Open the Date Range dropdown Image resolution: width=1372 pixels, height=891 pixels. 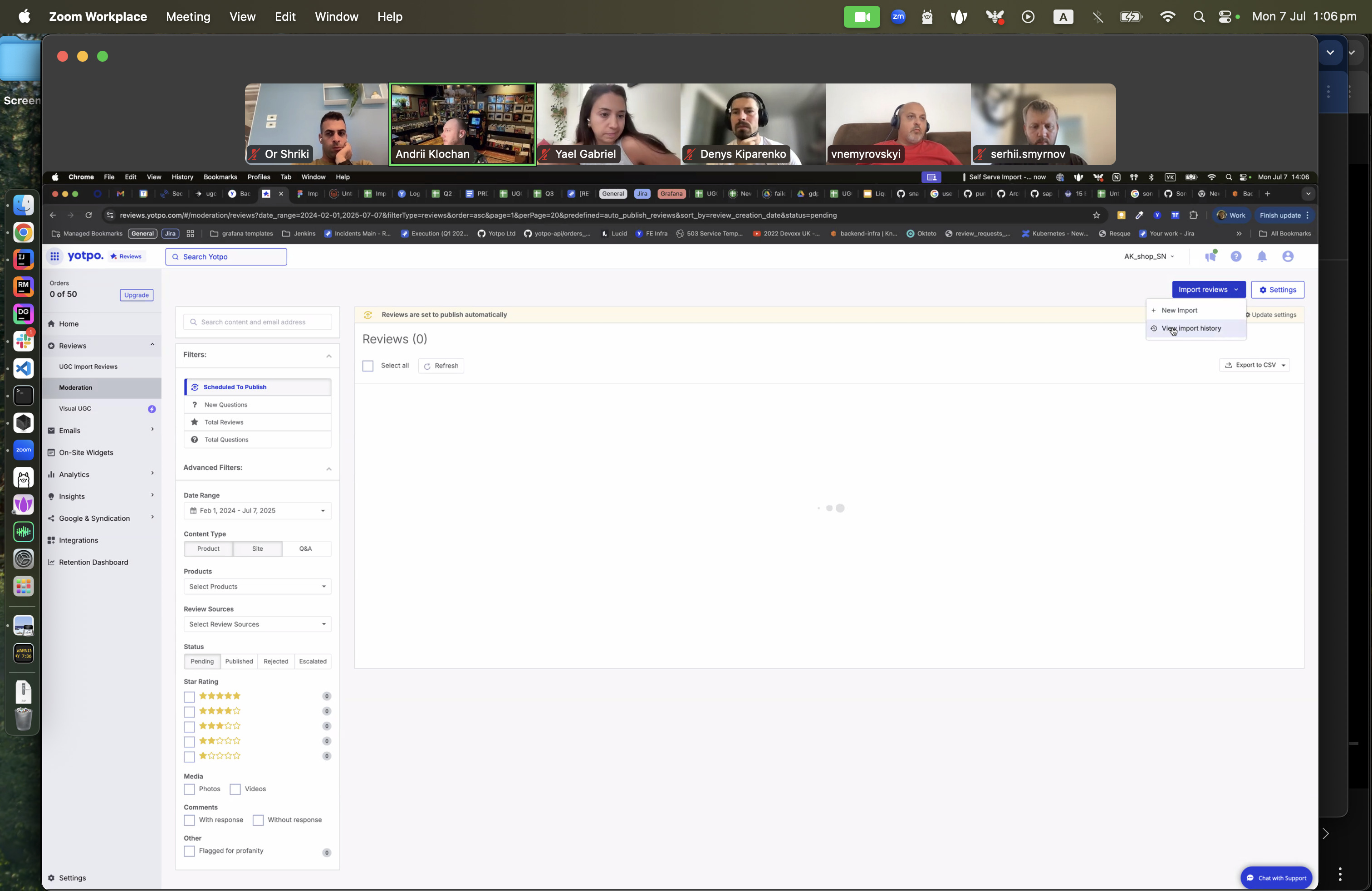click(258, 511)
